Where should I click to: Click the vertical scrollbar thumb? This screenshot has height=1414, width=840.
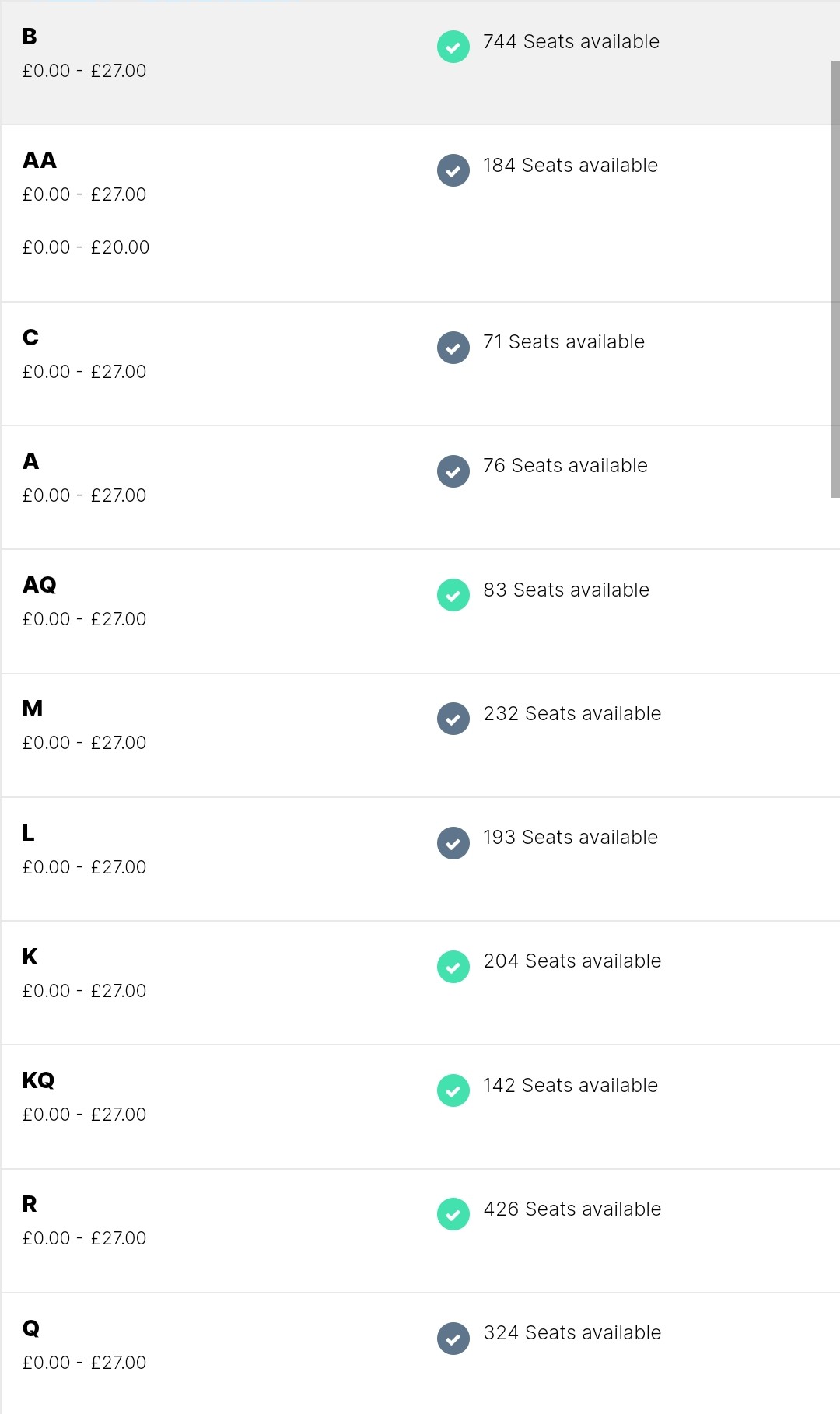(835, 279)
